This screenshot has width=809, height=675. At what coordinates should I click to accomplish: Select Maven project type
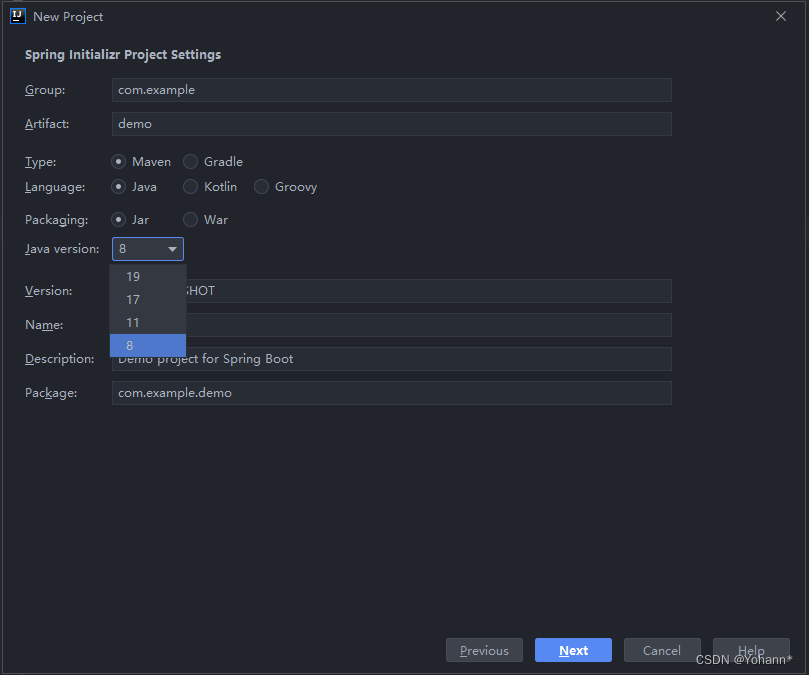click(x=141, y=162)
